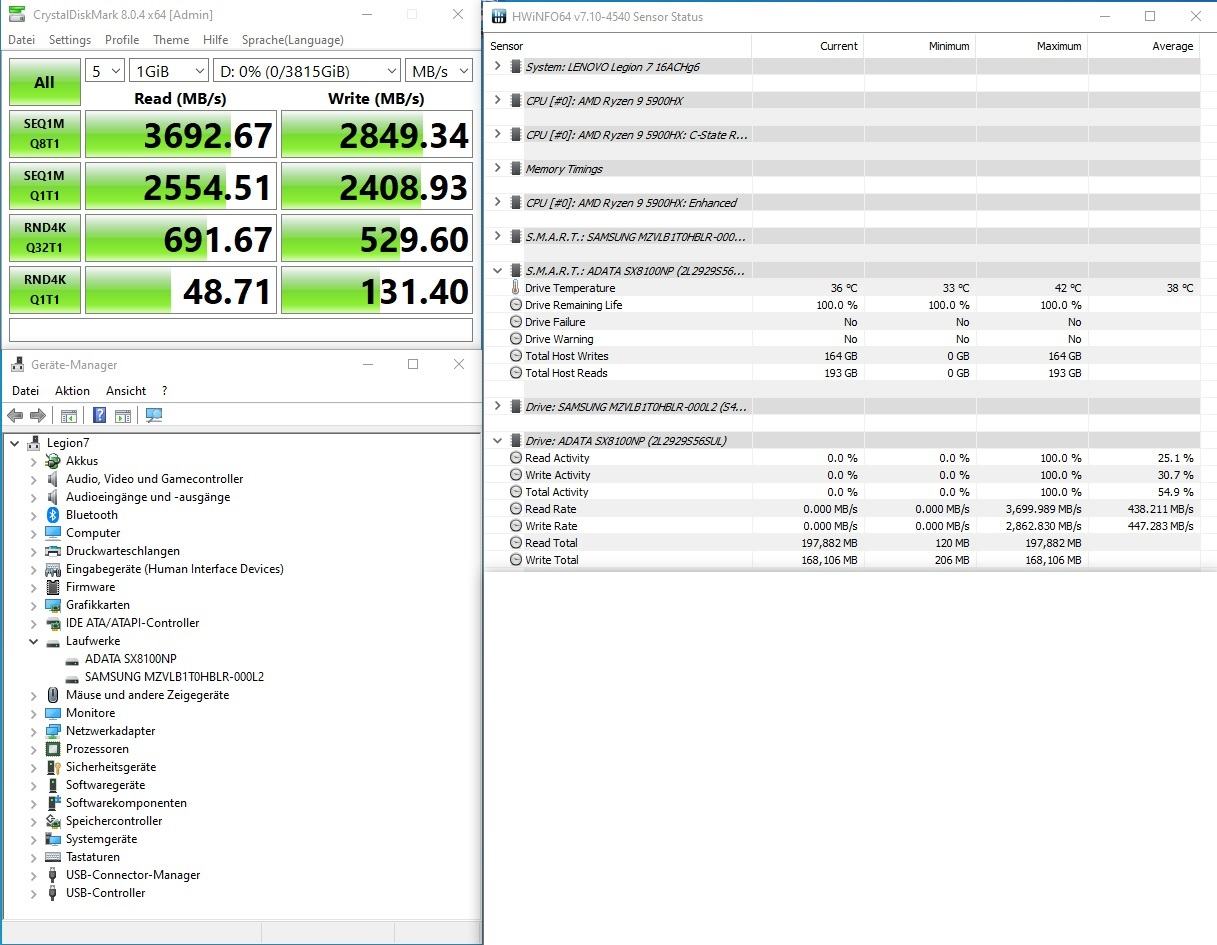Click the Mäuse und andere Zeigegeräte icon
The width and height of the screenshot is (1217, 945).
[x=53, y=695]
